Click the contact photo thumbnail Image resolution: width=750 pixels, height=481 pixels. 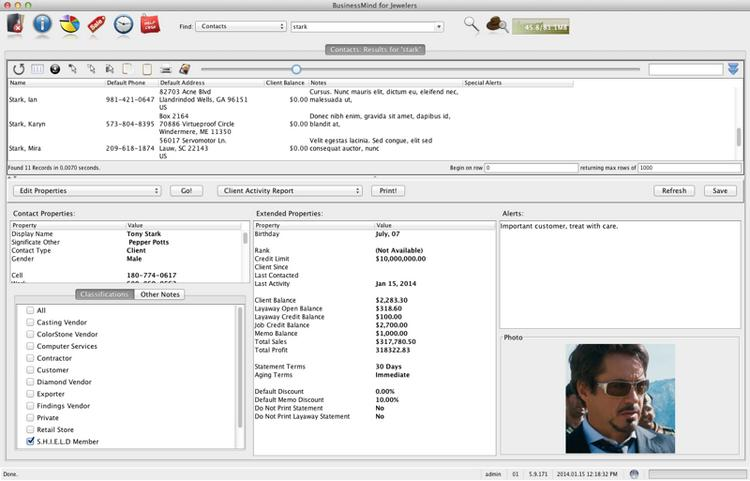point(620,398)
